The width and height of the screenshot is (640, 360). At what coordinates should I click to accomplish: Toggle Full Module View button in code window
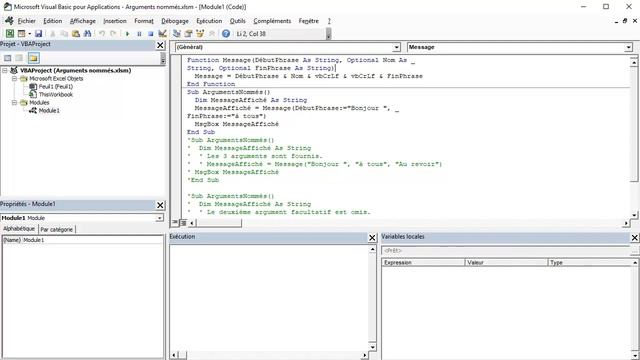tap(183, 222)
